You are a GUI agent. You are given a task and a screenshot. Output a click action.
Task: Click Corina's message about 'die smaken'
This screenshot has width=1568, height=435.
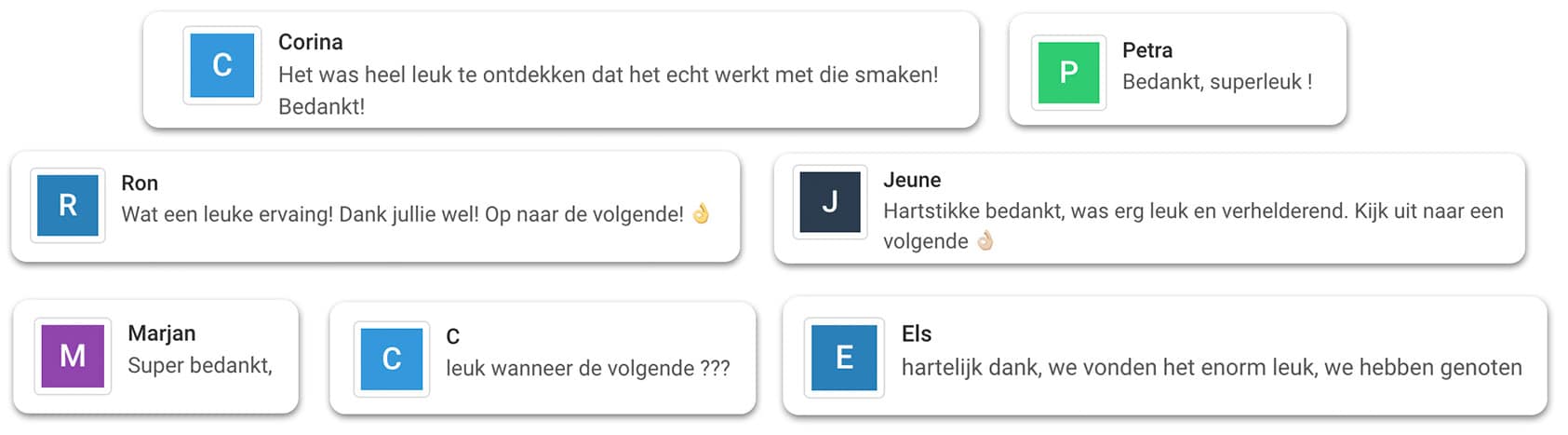coord(608,75)
